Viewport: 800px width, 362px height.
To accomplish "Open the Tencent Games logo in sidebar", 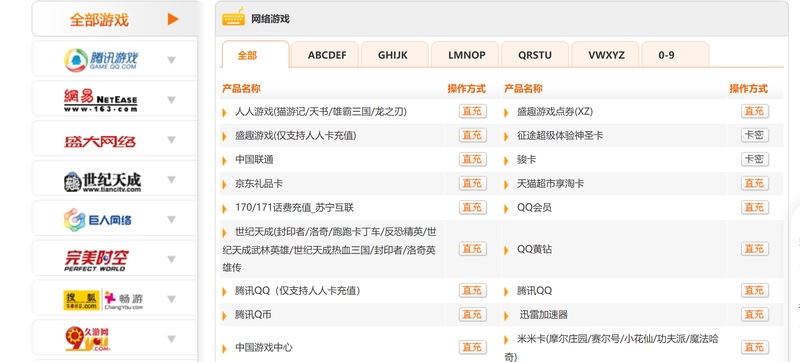I will tap(101, 60).
